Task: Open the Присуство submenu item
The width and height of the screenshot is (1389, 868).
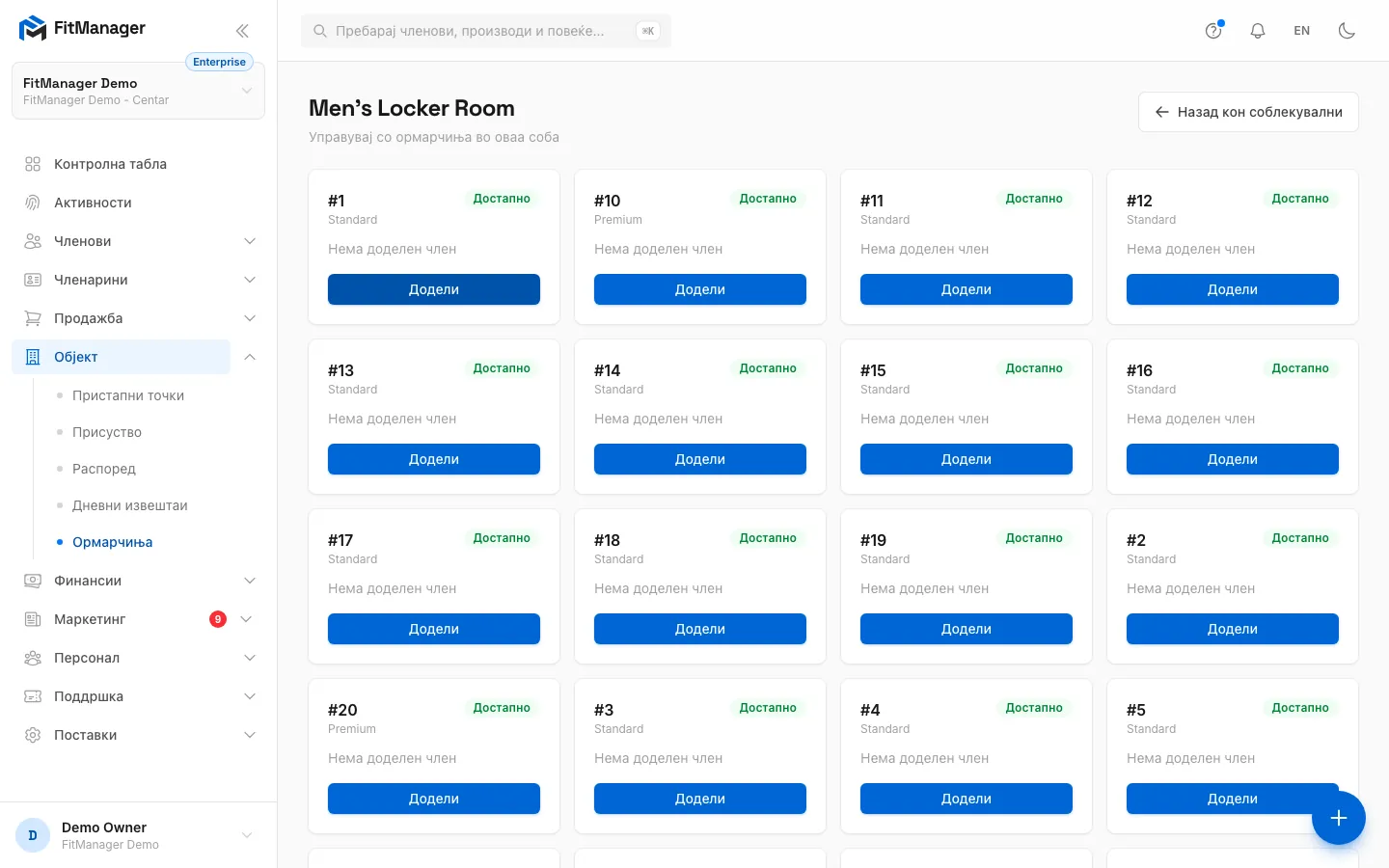Action: point(107,432)
